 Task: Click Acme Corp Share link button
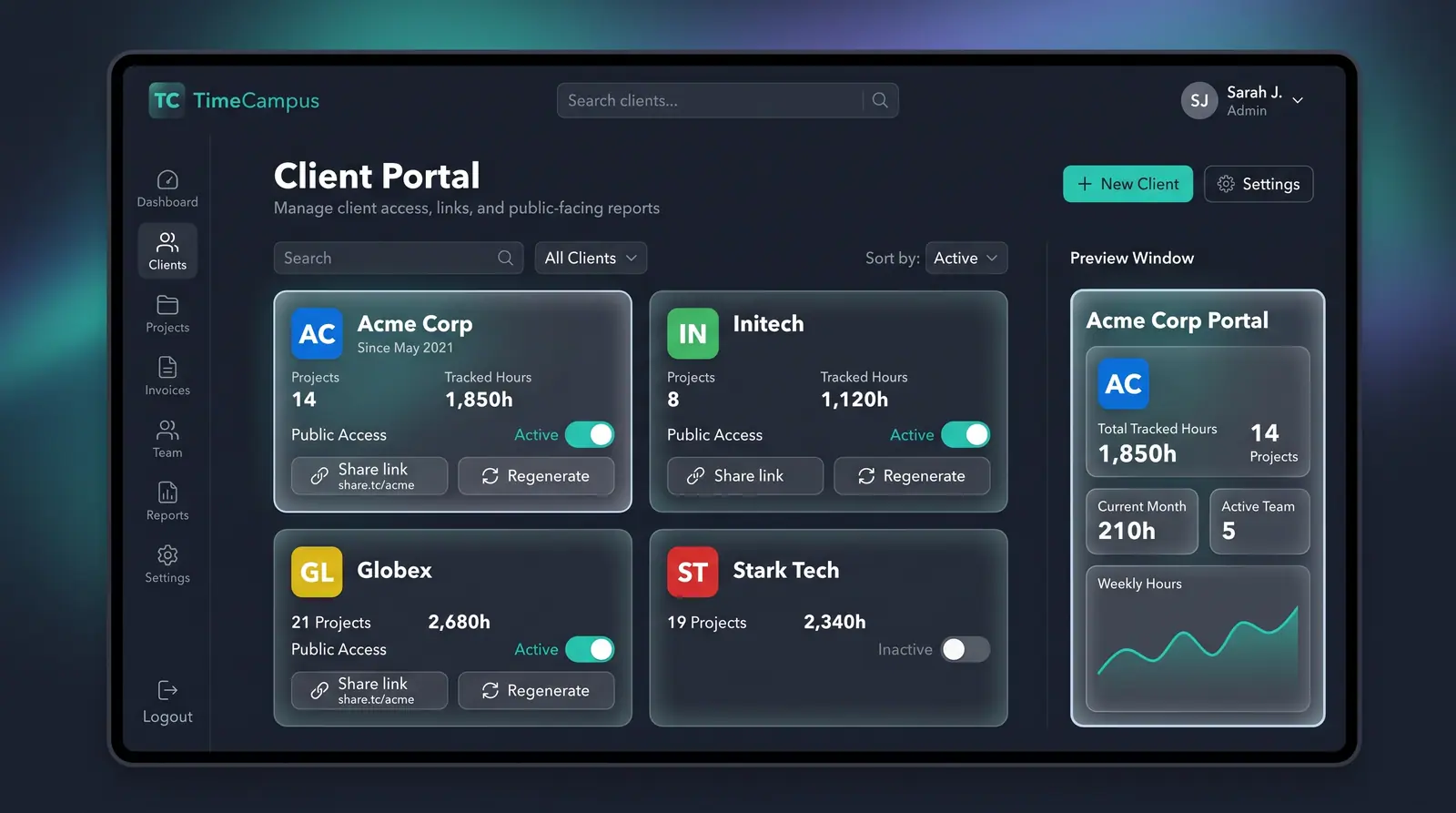pyautogui.click(x=369, y=475)
